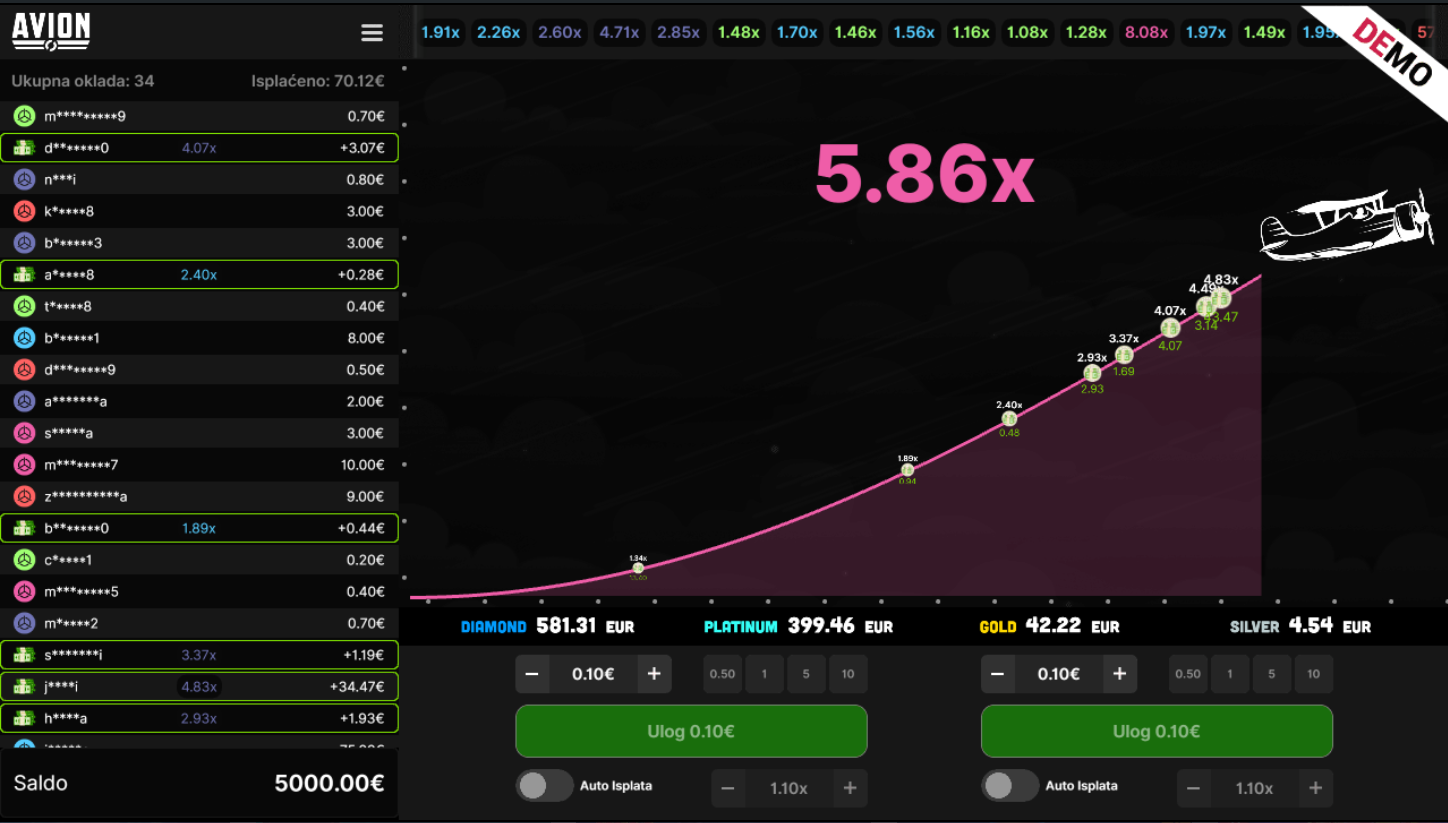Open the hamburger menu
The image size is (1448, 823).
coord(372,33)
